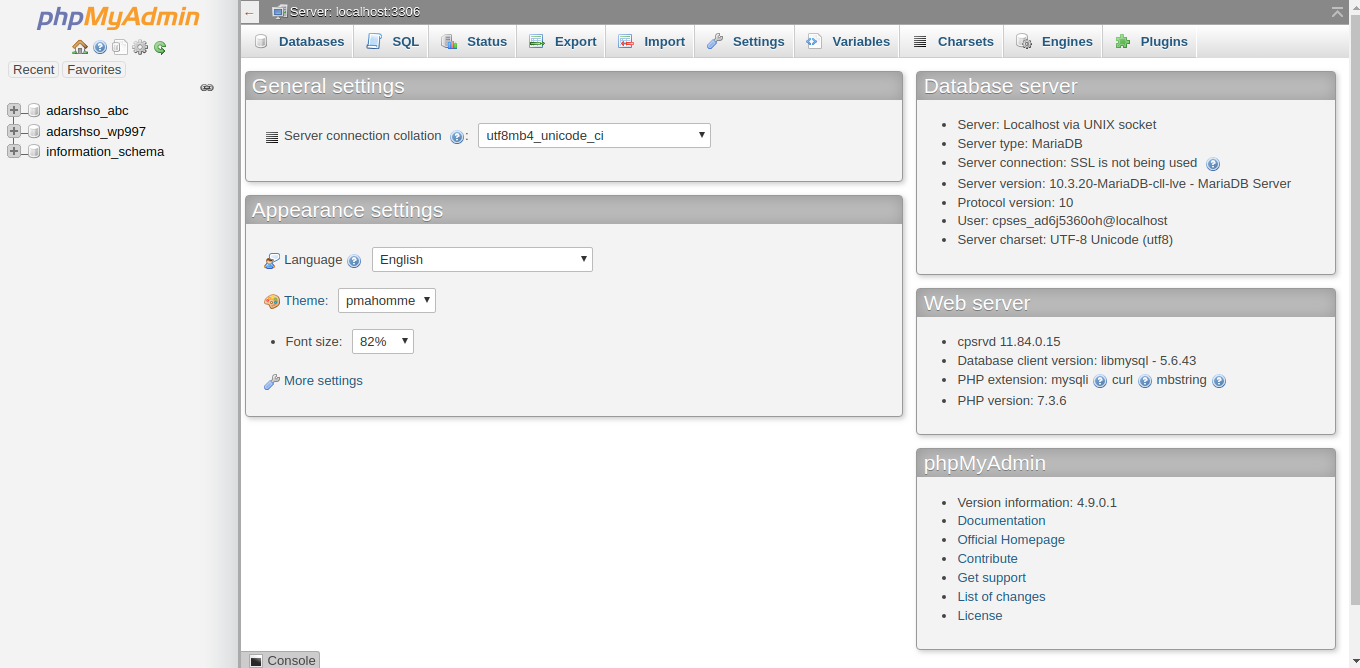This screenshot has width=1360, height=668.
Task: Expand the adarshso_wp997 database tree node
Action: click(14, 131)
